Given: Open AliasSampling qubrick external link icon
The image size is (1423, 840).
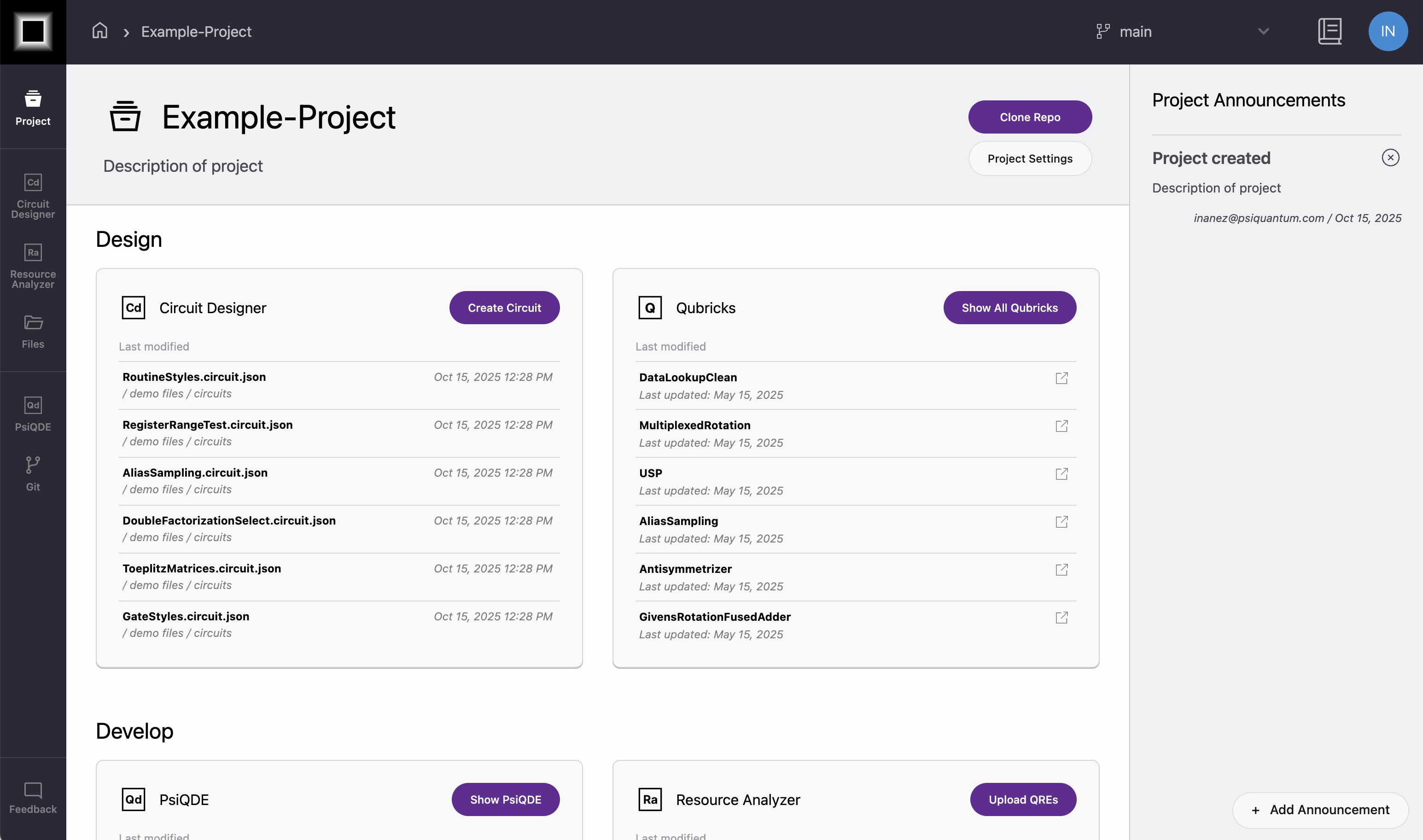Looking at the screenshot, I should (x=1061, y=522).
